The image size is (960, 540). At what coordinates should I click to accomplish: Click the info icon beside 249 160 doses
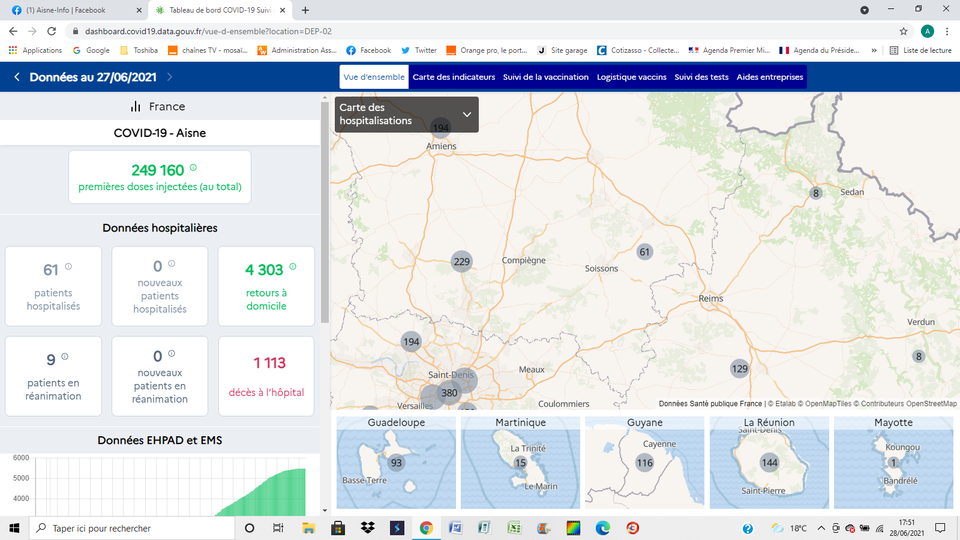(193, 169)
